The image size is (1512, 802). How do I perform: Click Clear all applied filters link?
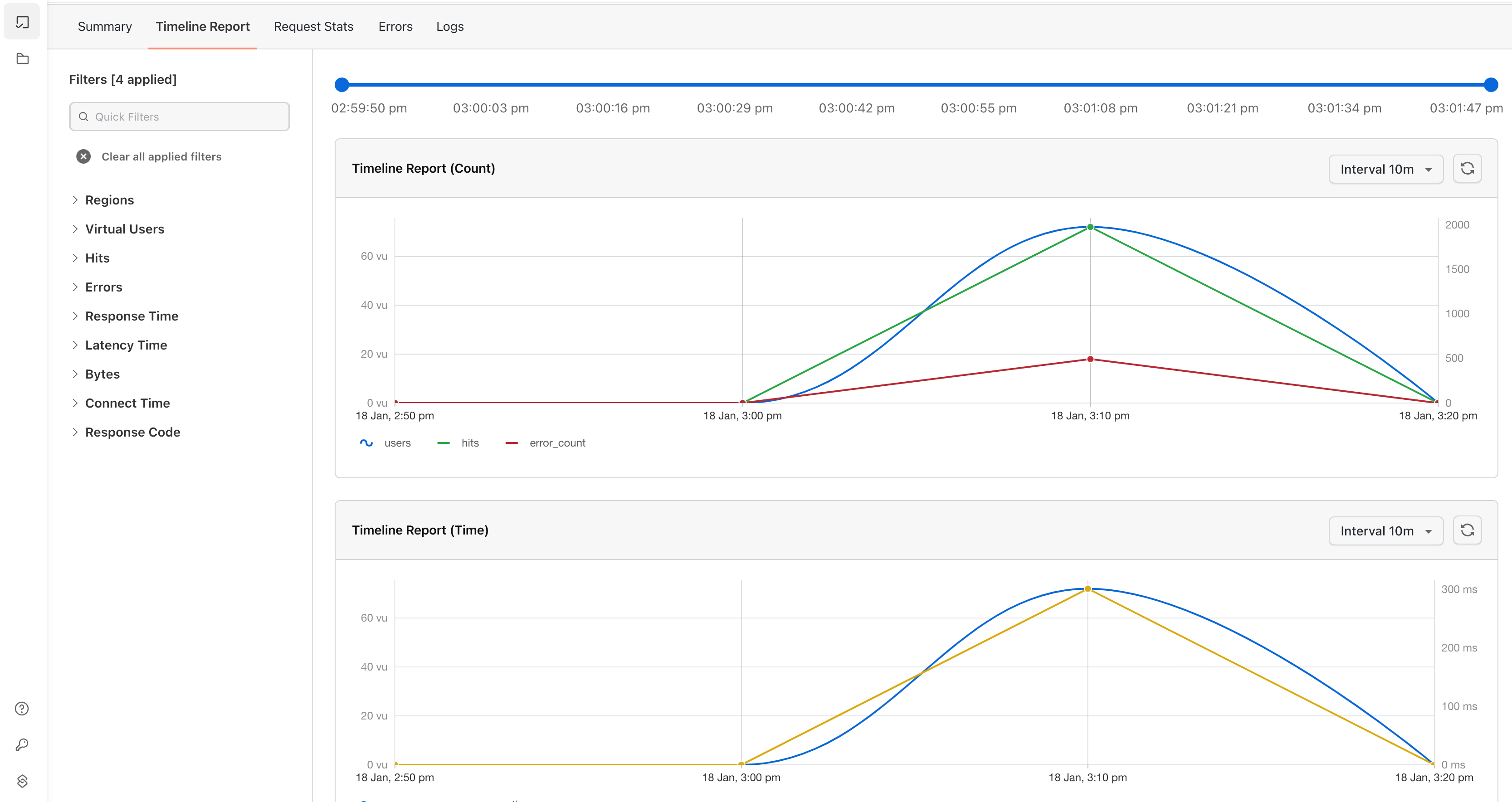pyautogui.click(x=161, y=157)
